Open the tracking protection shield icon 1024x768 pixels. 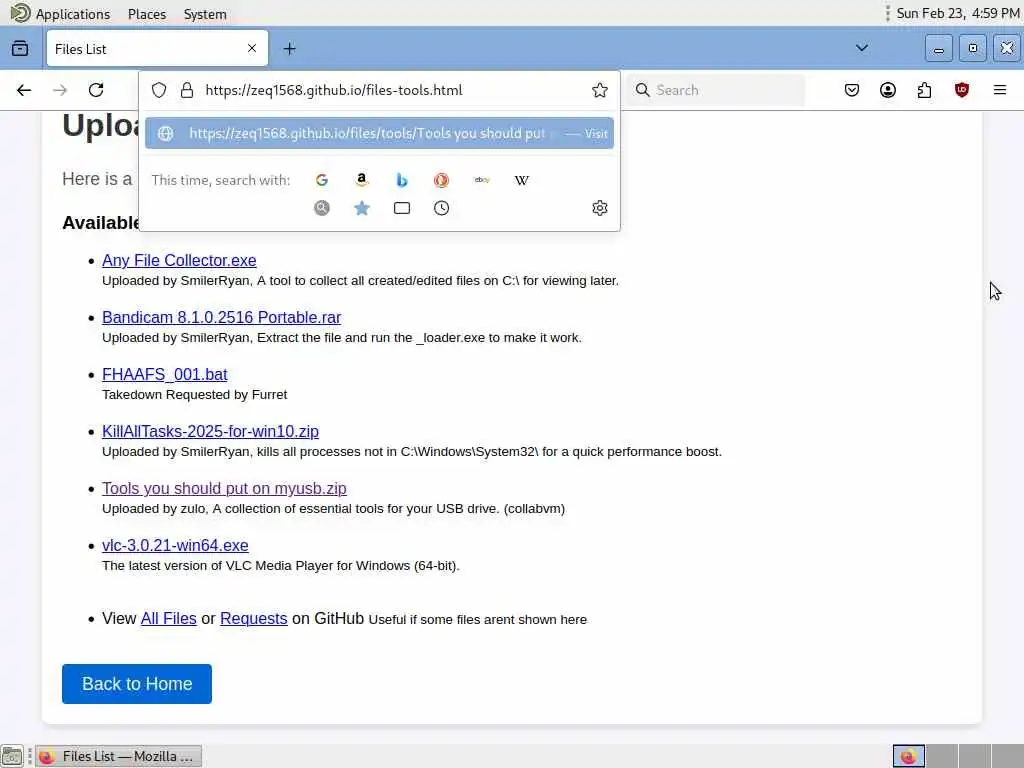(159, 90)
